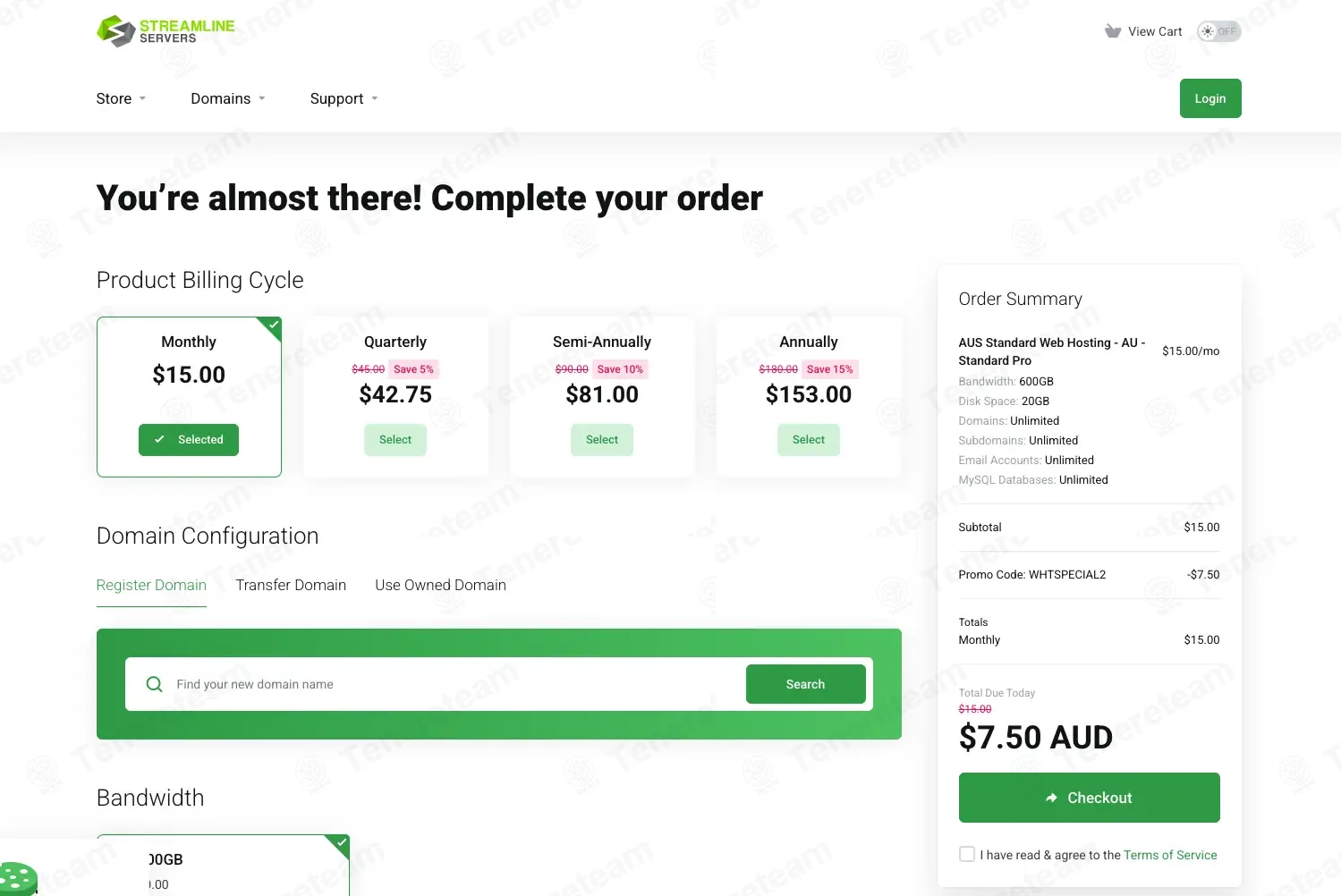Viewport: 1341px width, 896px height.
Task: Click the arrow icon on Checkout button
Action: [1052, 798]
